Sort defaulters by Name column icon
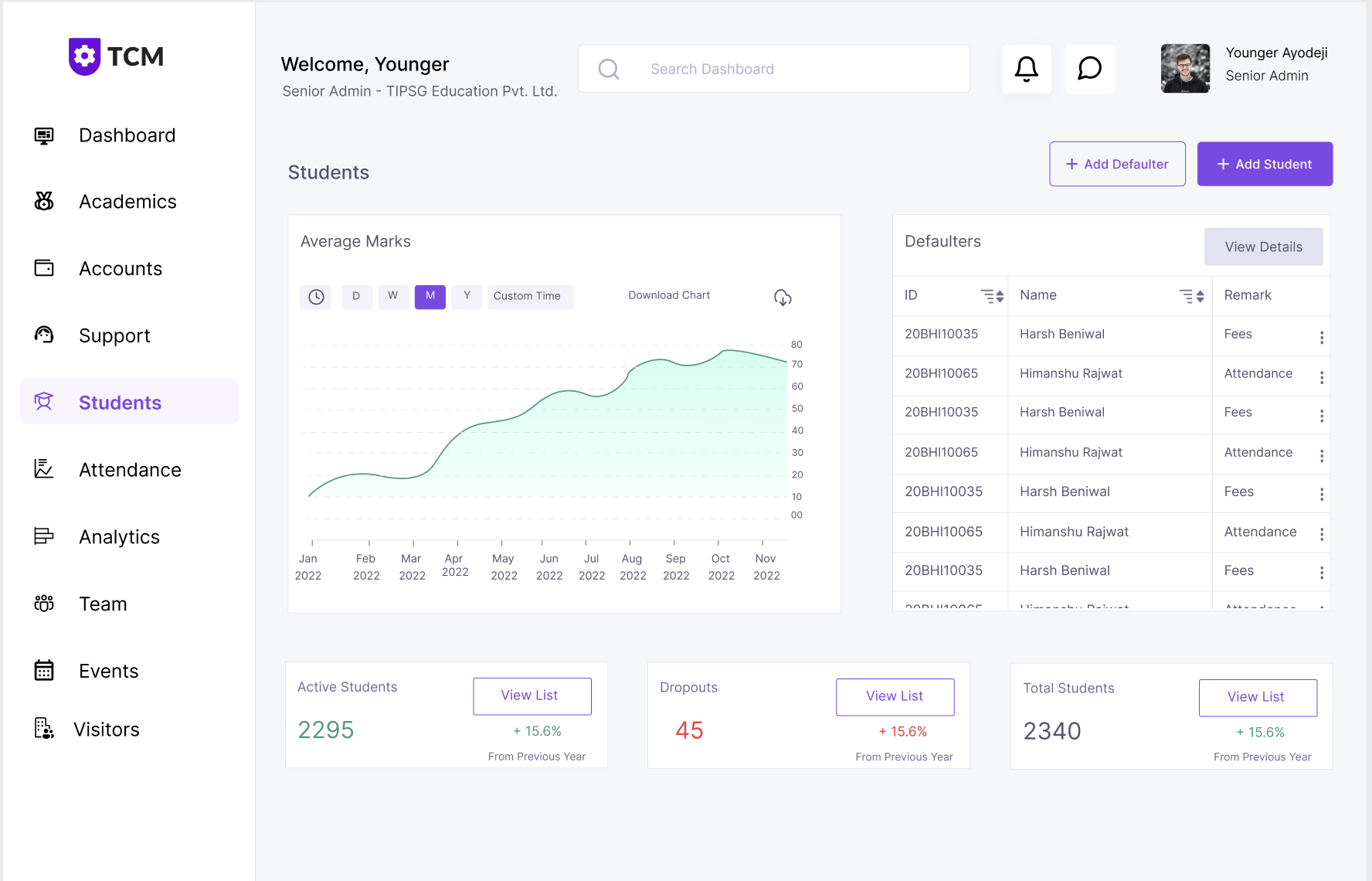Image resolution: width=1372 pixels, height=881 pixels. (1191, 296)
